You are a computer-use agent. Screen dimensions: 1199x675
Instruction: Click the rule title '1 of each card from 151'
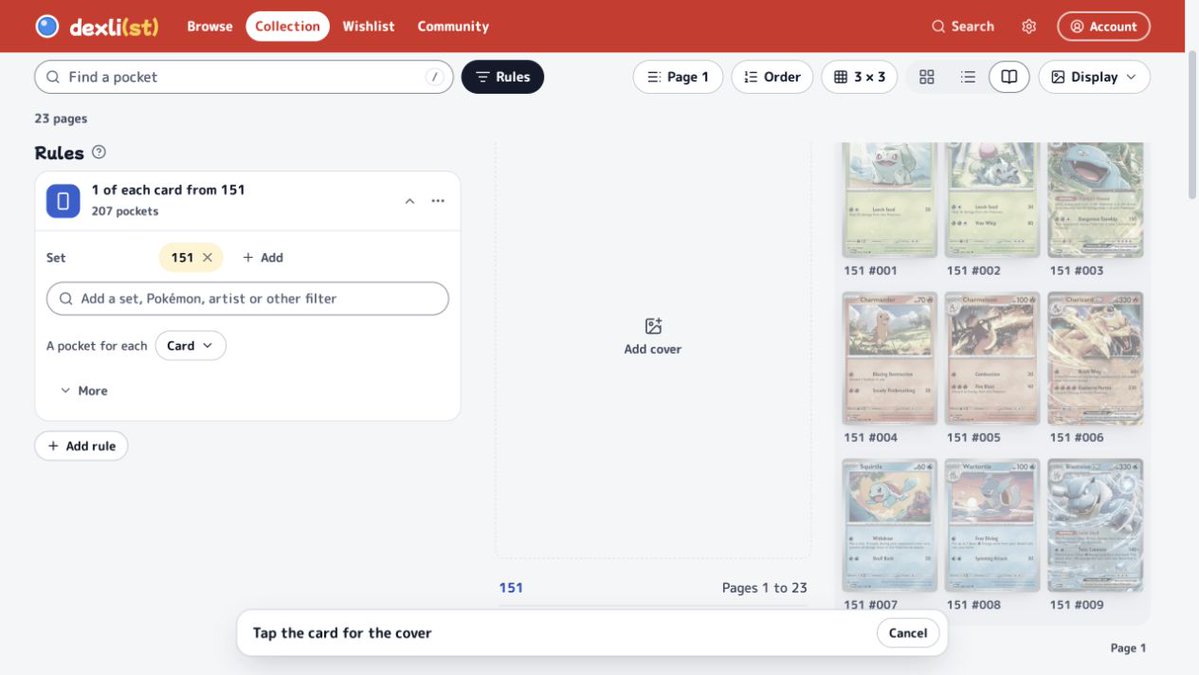pos(168,190)
